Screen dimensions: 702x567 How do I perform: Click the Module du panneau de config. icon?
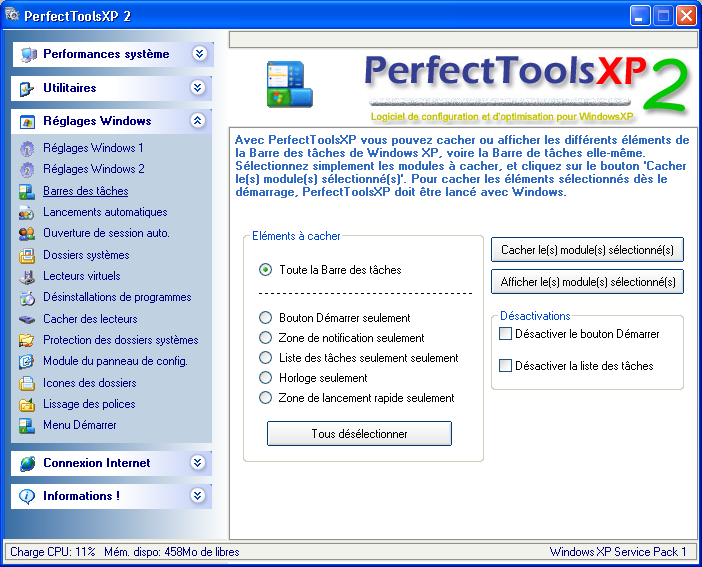coord(27,361)
